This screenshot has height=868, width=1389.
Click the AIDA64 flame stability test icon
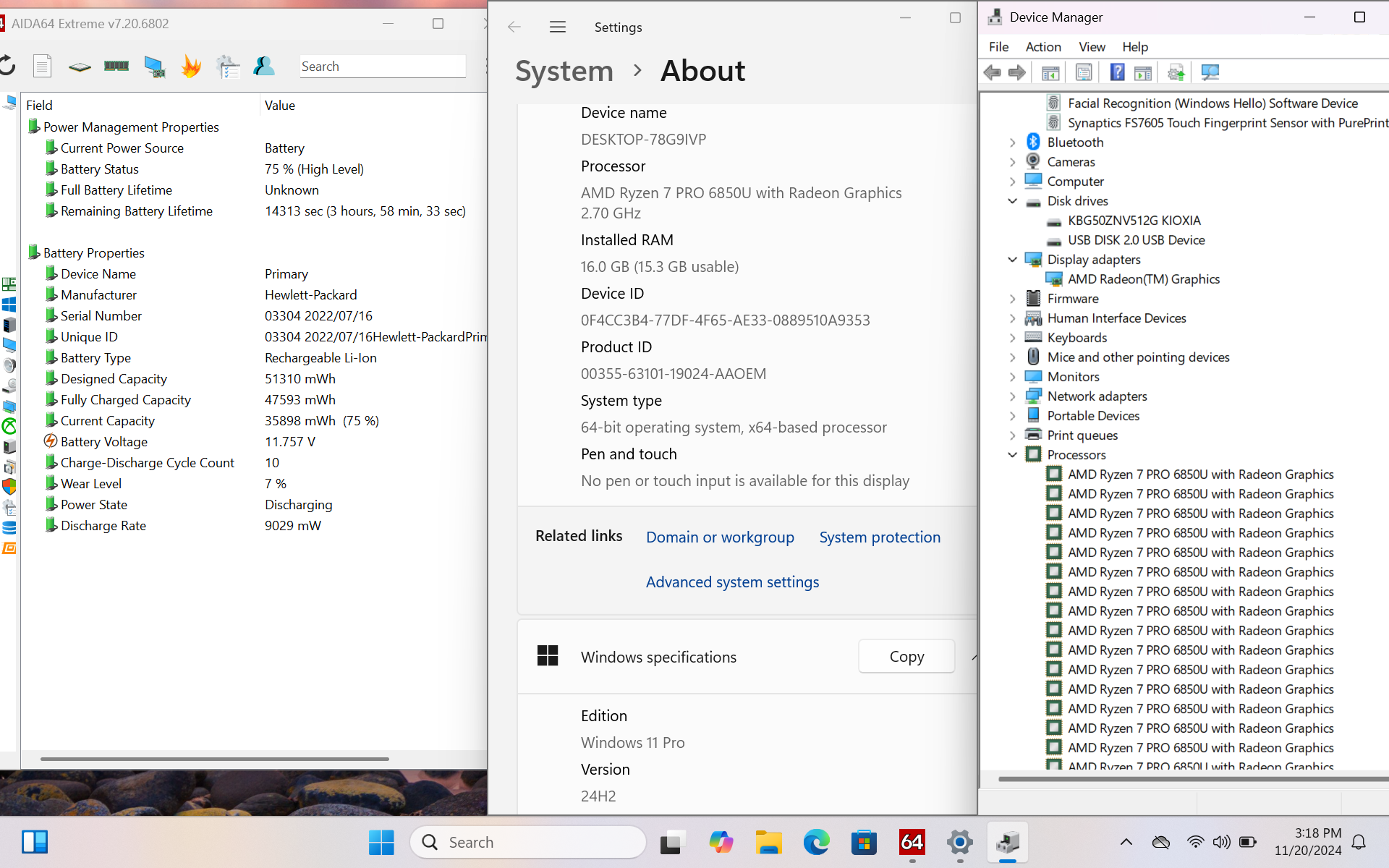(191, 67)
